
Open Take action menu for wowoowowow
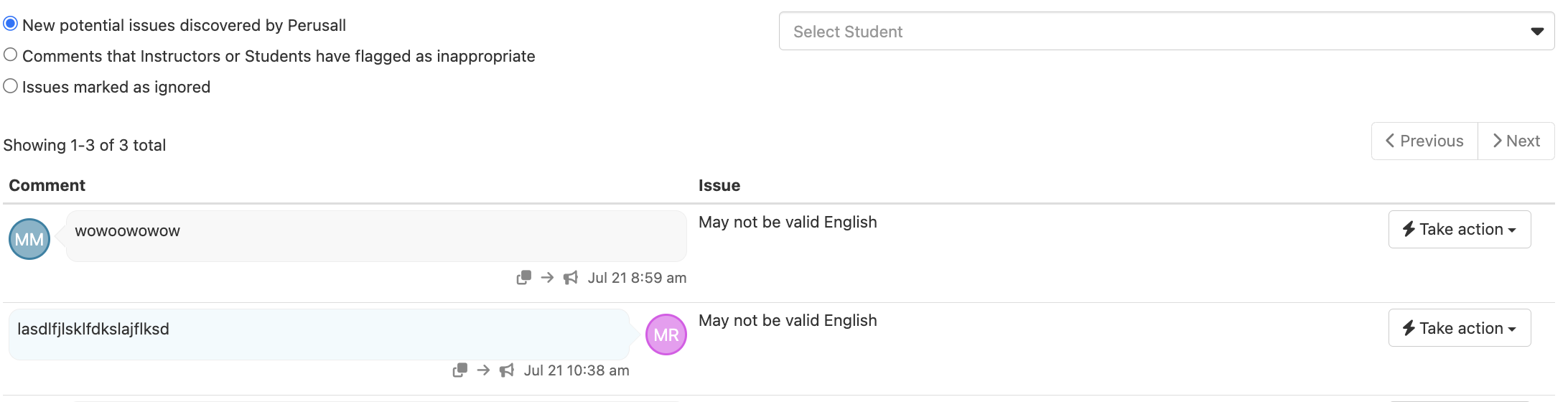pos(1459,230)
